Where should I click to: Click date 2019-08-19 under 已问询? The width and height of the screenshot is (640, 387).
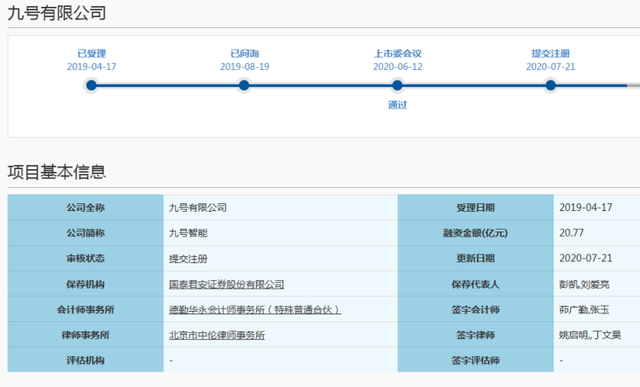(x=244, y=67)
